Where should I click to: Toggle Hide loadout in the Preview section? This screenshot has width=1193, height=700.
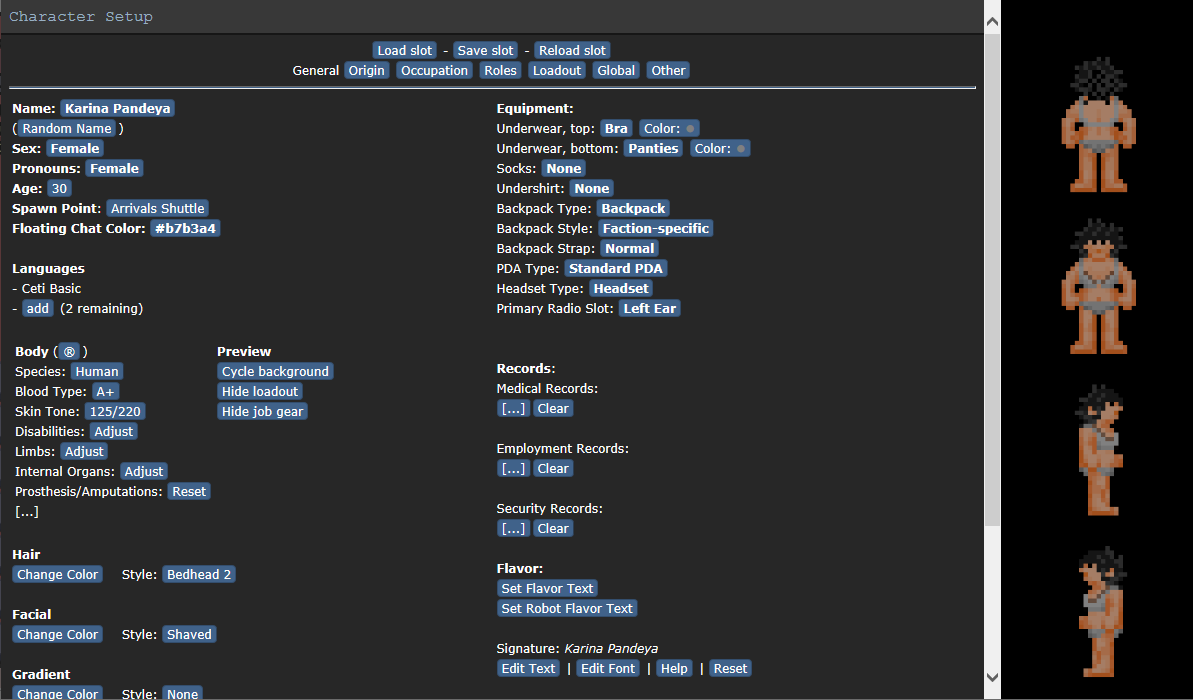pos(260,391)
